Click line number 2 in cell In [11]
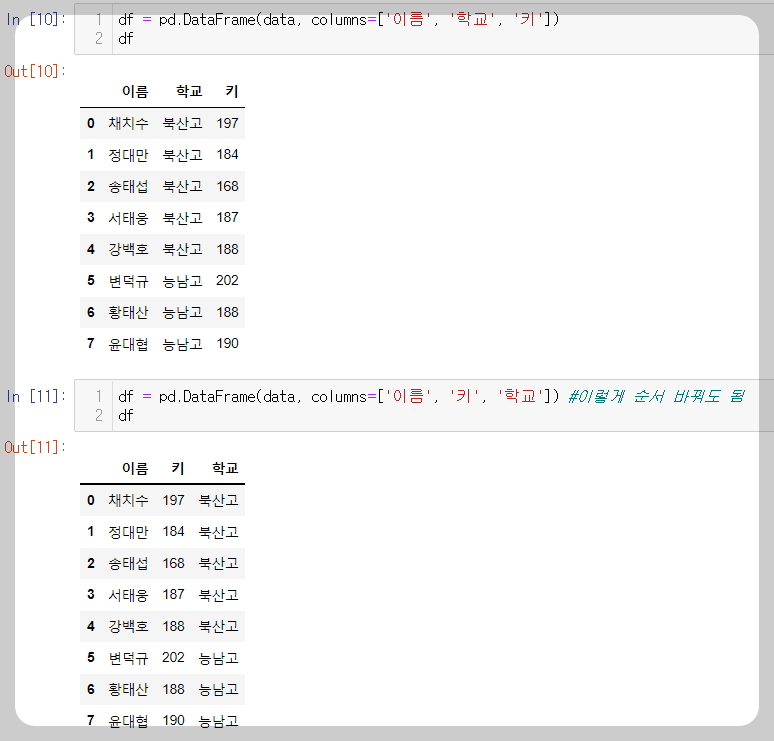This screenshot has width=774, height=741. click(x=99, y=415)
